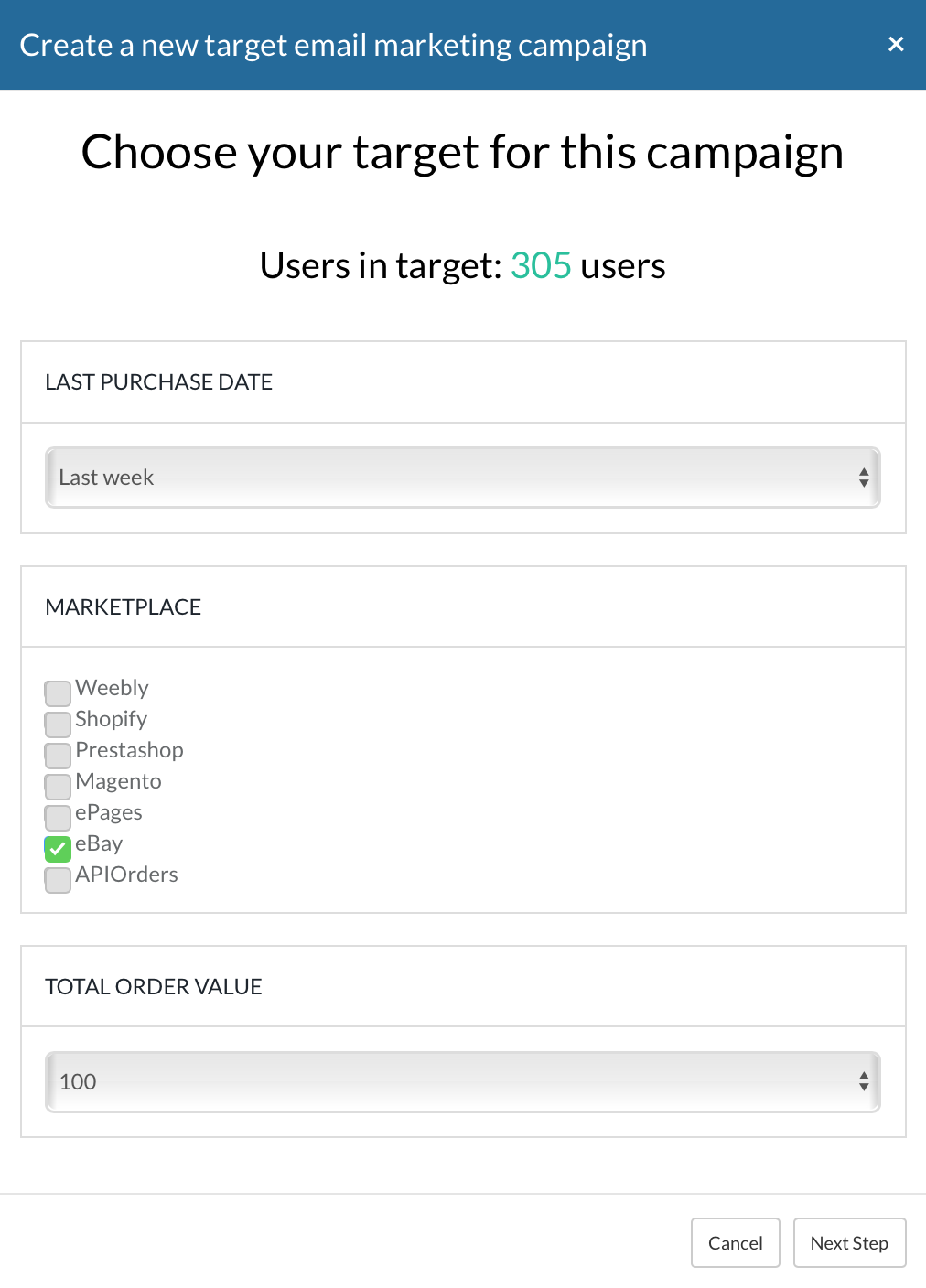The height and width of the screenshot is (1288, 926).
Task: Click the arrows icon on the 100 select
Action: [x=863, y=1082]
